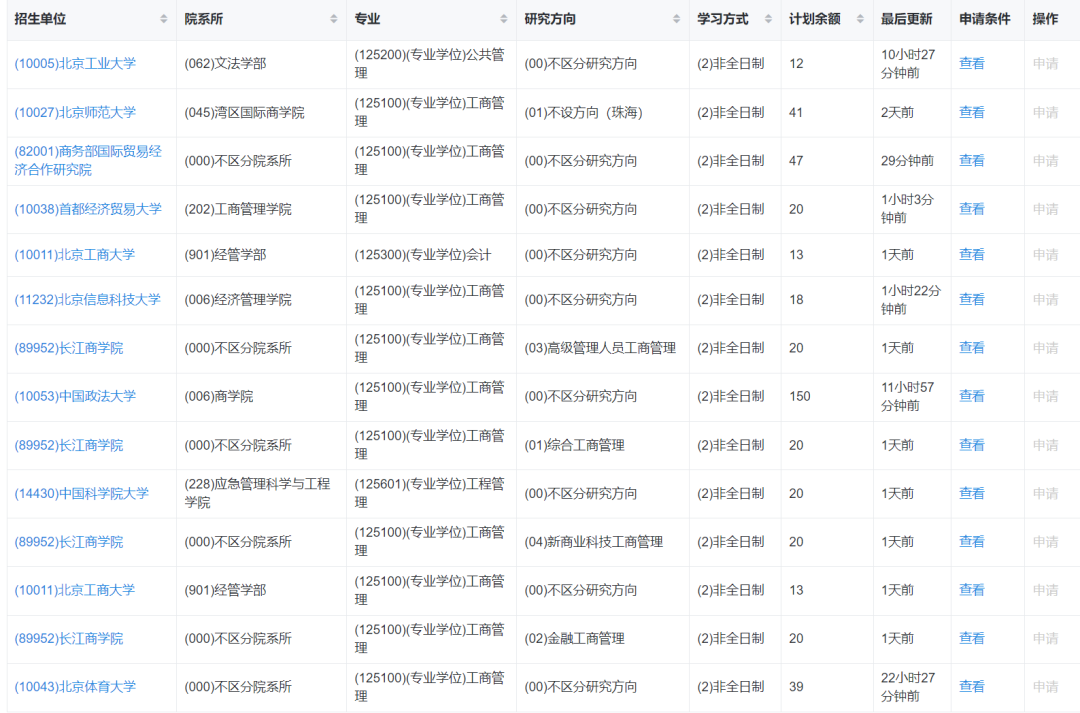Screen dimensions: 1080x713
Task: Click 申请 for 首都经济贸易大学 row
Action: (1046, 209)
